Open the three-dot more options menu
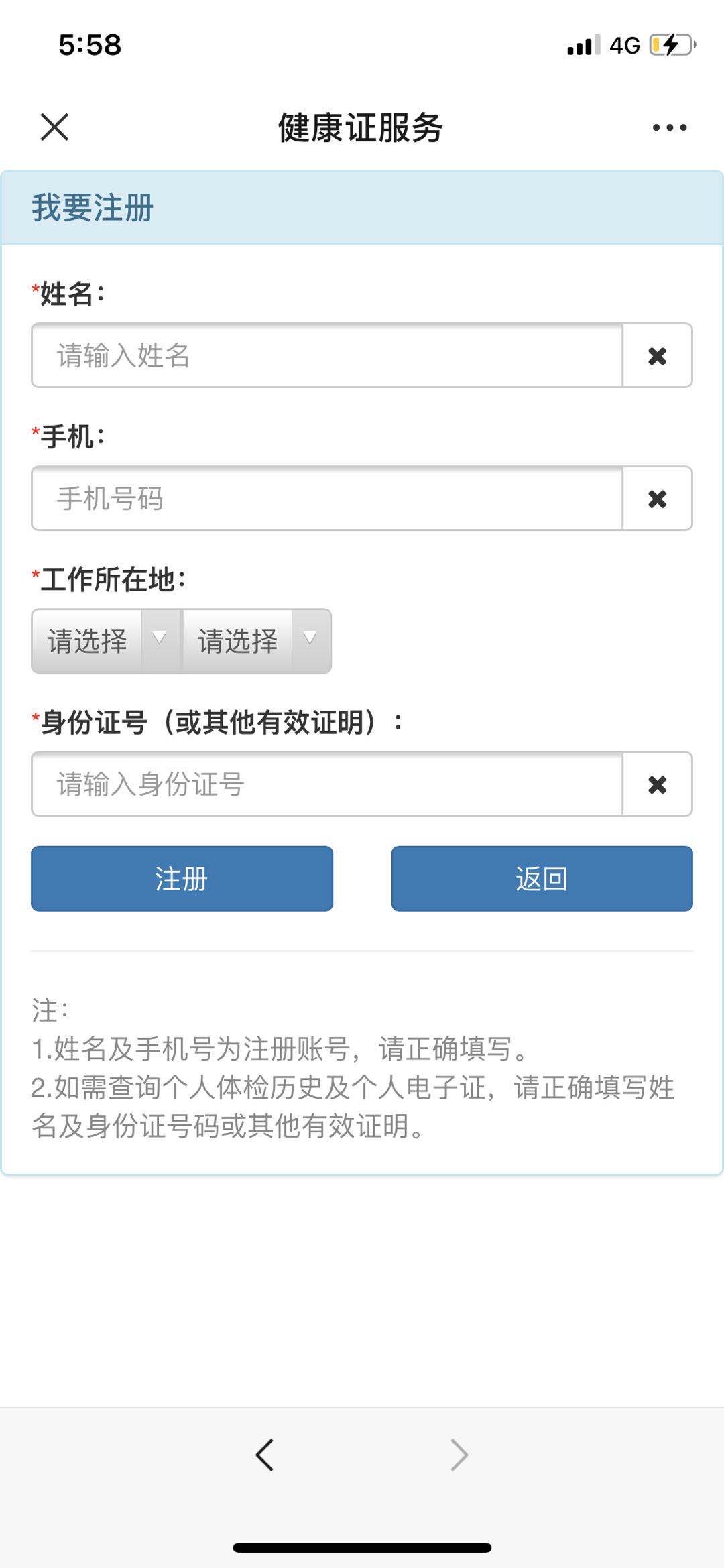The height and width of the screenshot is (1568, 724). [669, 127]
